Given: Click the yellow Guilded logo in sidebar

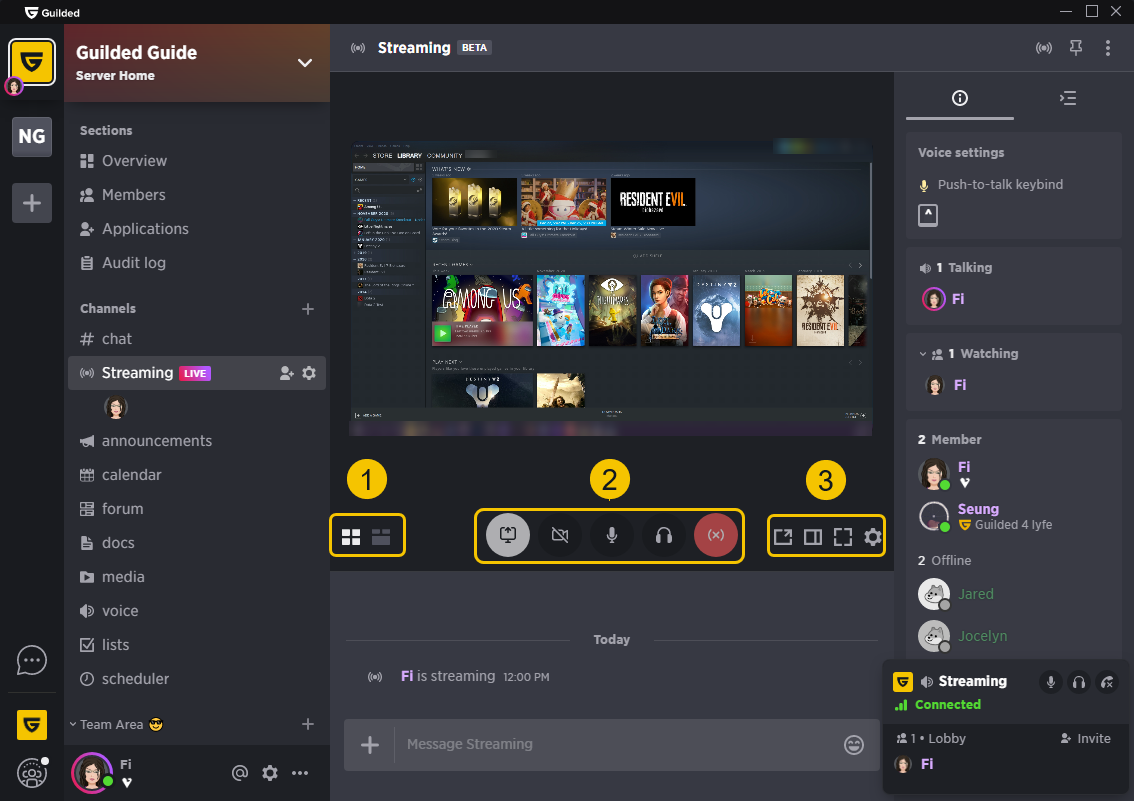Looking at the screenshot, I should [x=32, y=724].
